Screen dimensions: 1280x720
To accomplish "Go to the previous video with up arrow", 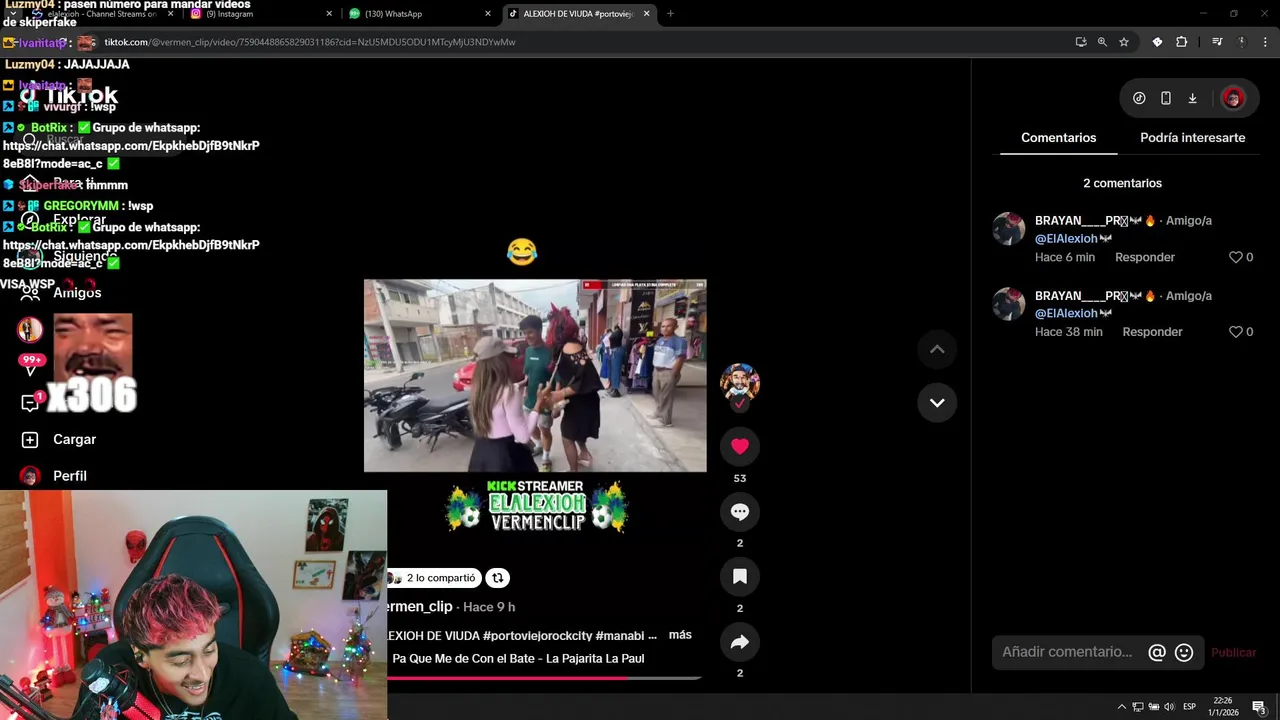I will click(937, 349).
